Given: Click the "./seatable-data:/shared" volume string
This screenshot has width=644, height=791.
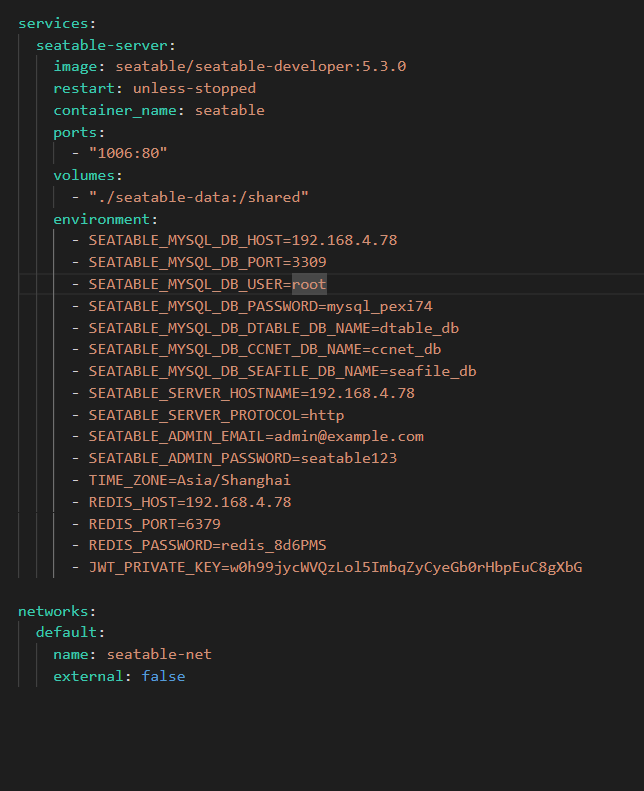Looking at the screenshot, I should [198, 197].
